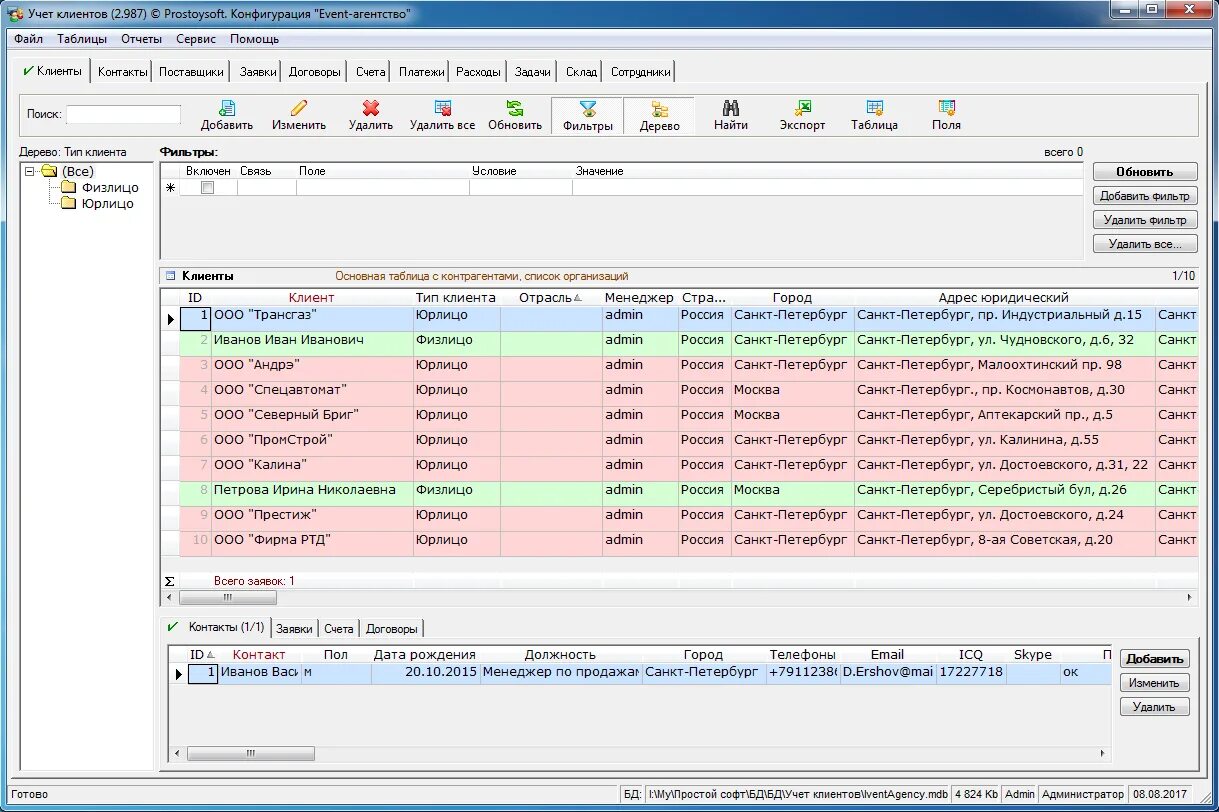Viewport: 1219px width, 812px height.
Task: Click the Удалить все toolbar icon
Action: click(x=443, y=108)
